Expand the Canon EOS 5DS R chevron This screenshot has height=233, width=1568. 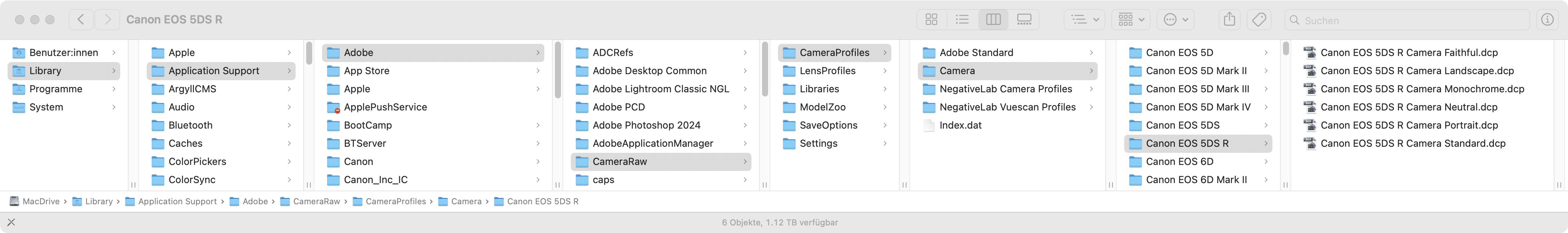tap(1266, 144)
